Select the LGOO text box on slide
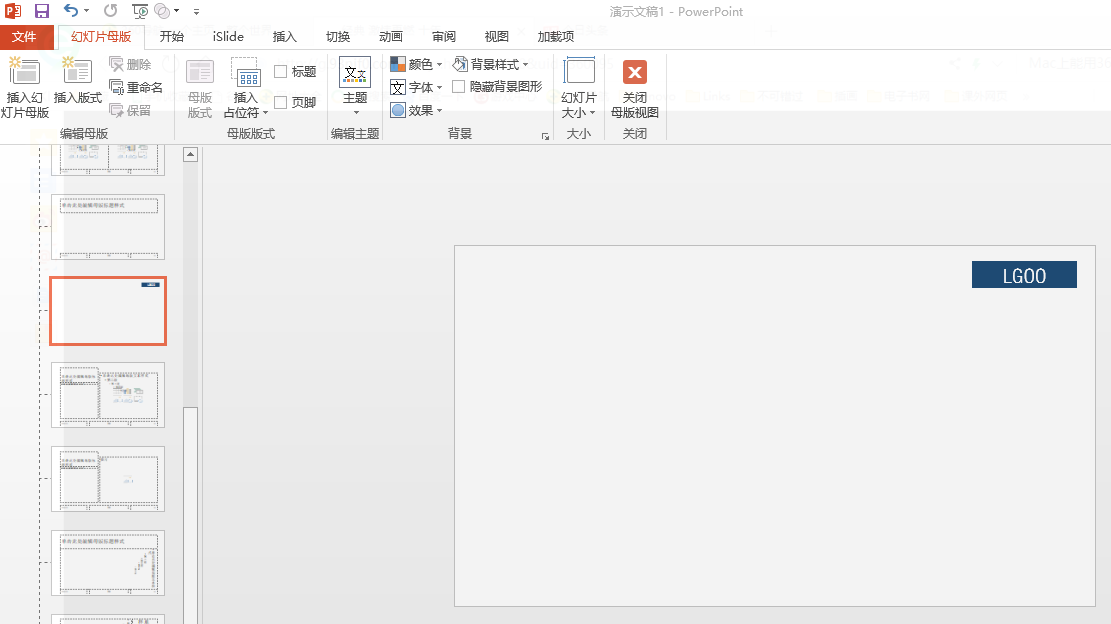 1024,275
